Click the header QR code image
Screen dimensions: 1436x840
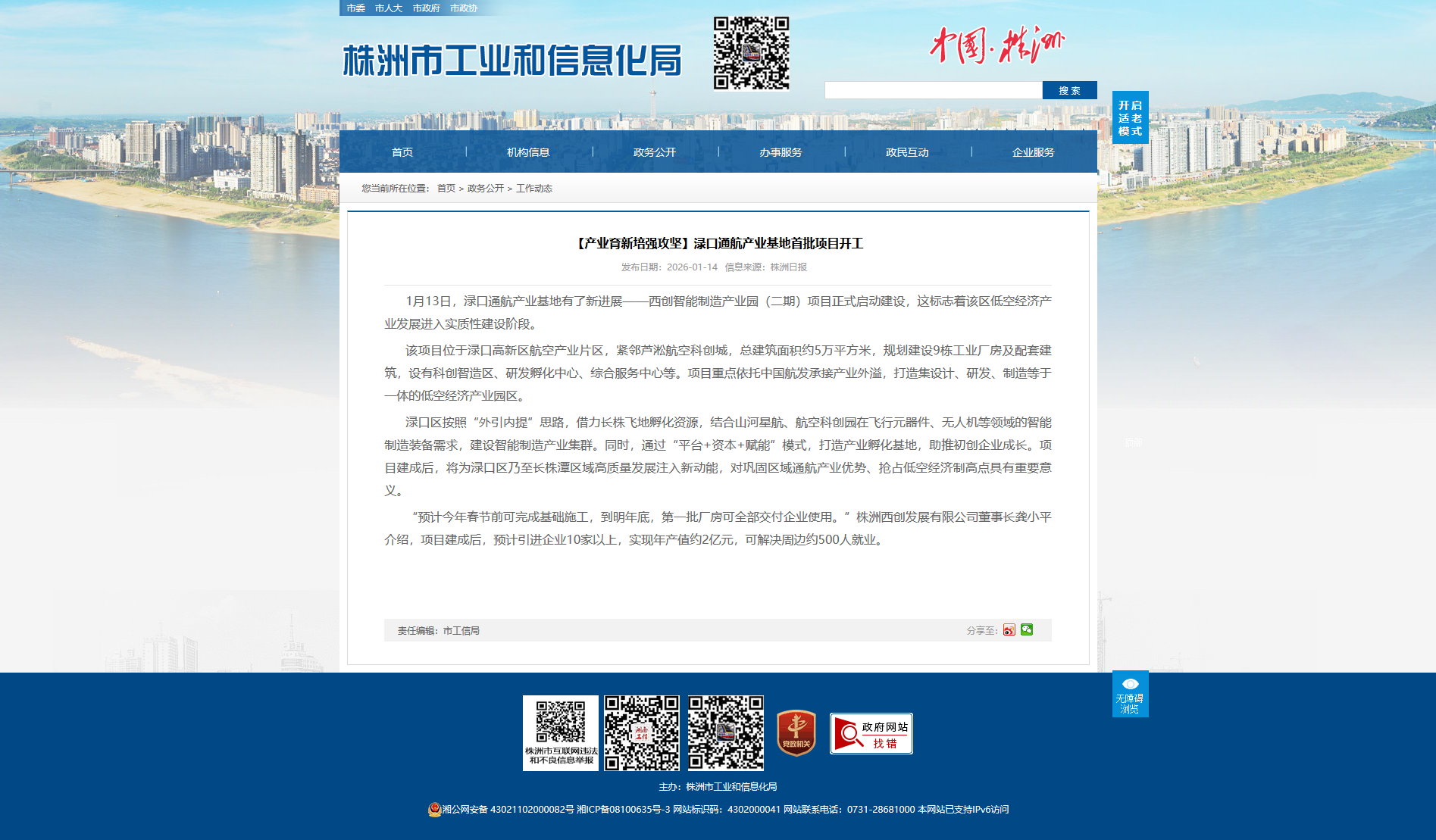751,53
